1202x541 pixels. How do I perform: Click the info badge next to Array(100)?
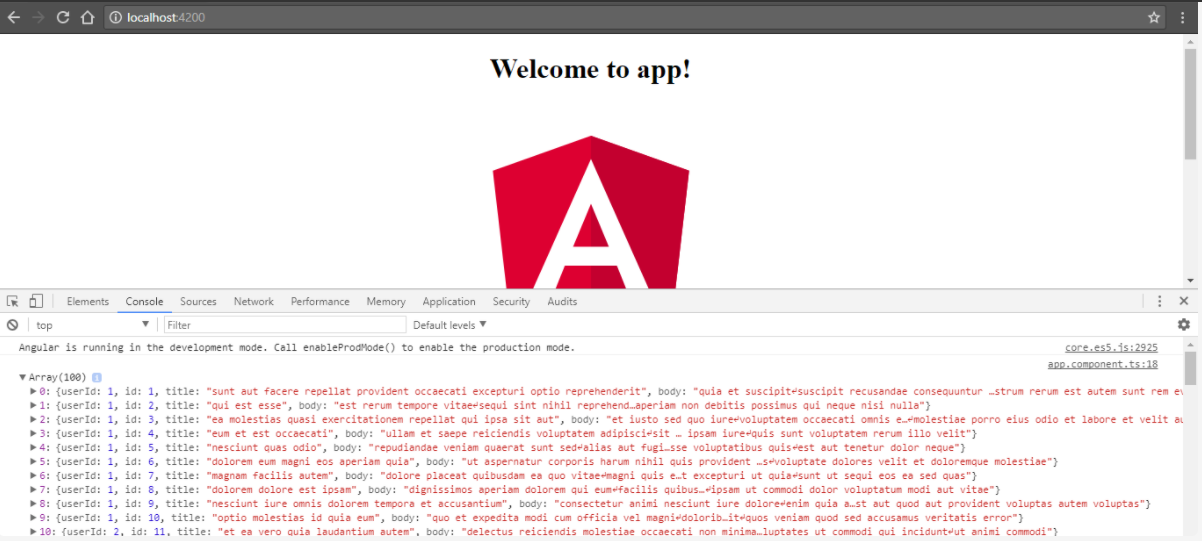[97, 377]
